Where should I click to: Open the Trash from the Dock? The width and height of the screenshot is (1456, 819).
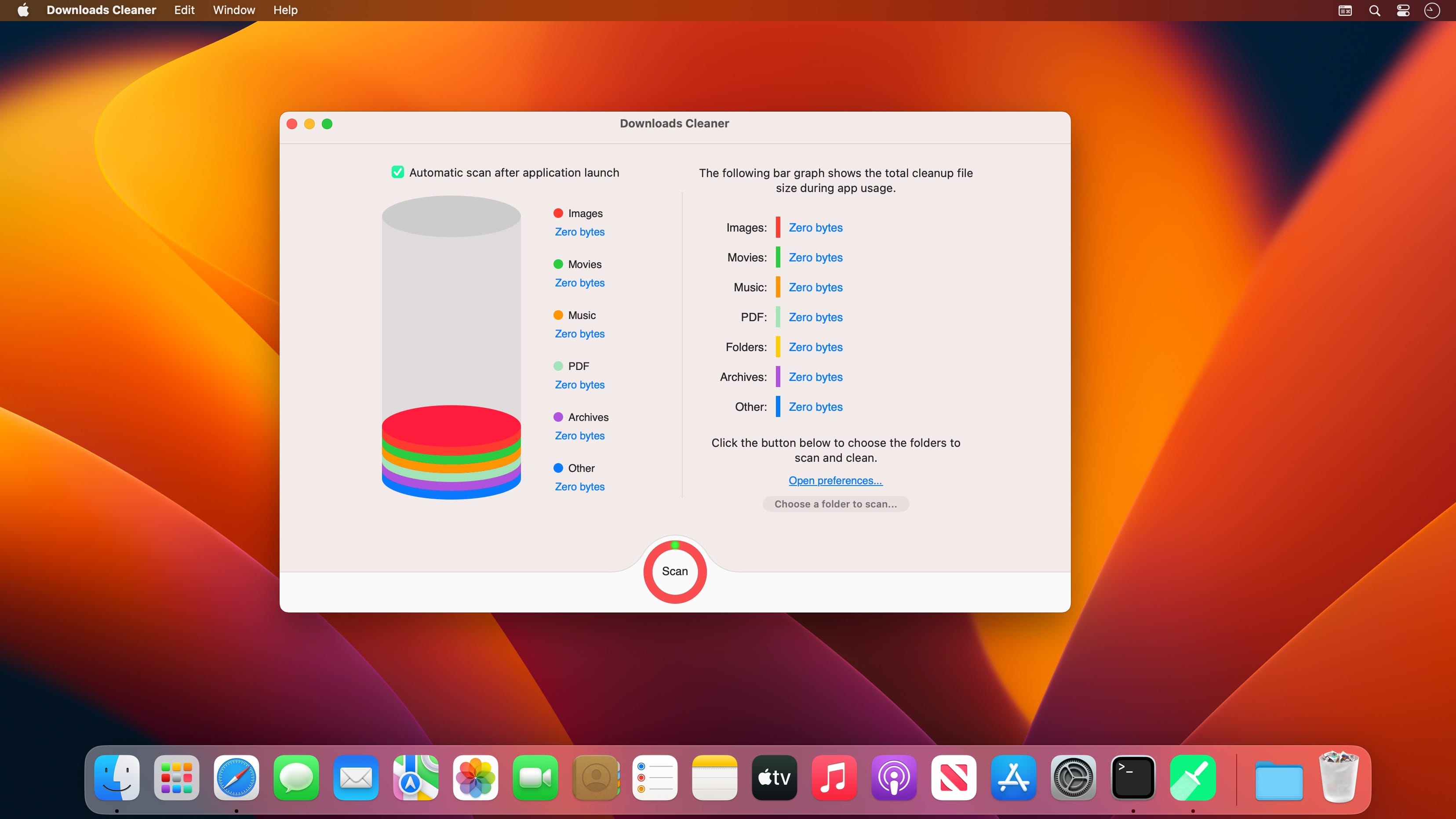(1339, 777)
